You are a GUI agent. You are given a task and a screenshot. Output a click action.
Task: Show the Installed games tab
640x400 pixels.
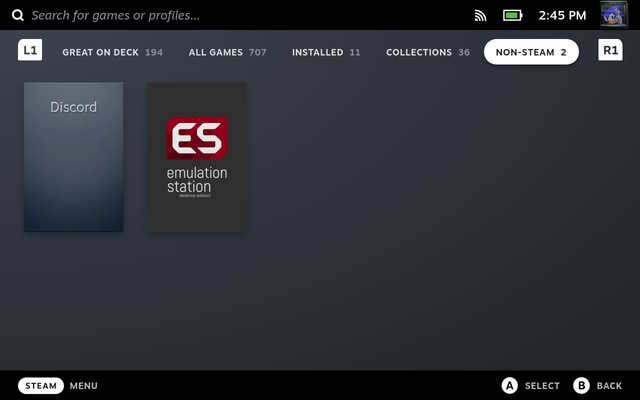pyautogui.click(x=326, y=52)
